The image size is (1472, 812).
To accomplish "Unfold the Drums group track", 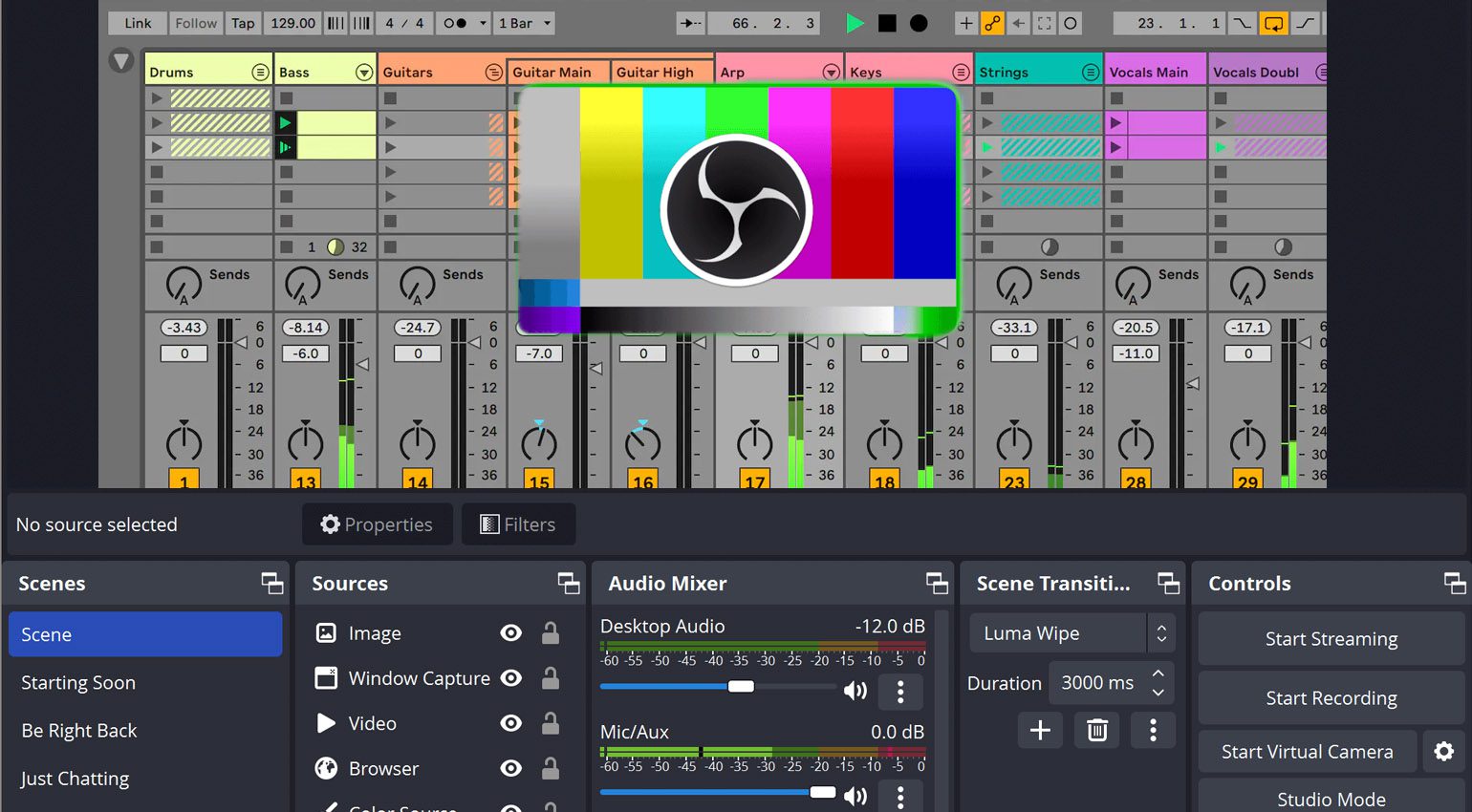I will (260, 72).
